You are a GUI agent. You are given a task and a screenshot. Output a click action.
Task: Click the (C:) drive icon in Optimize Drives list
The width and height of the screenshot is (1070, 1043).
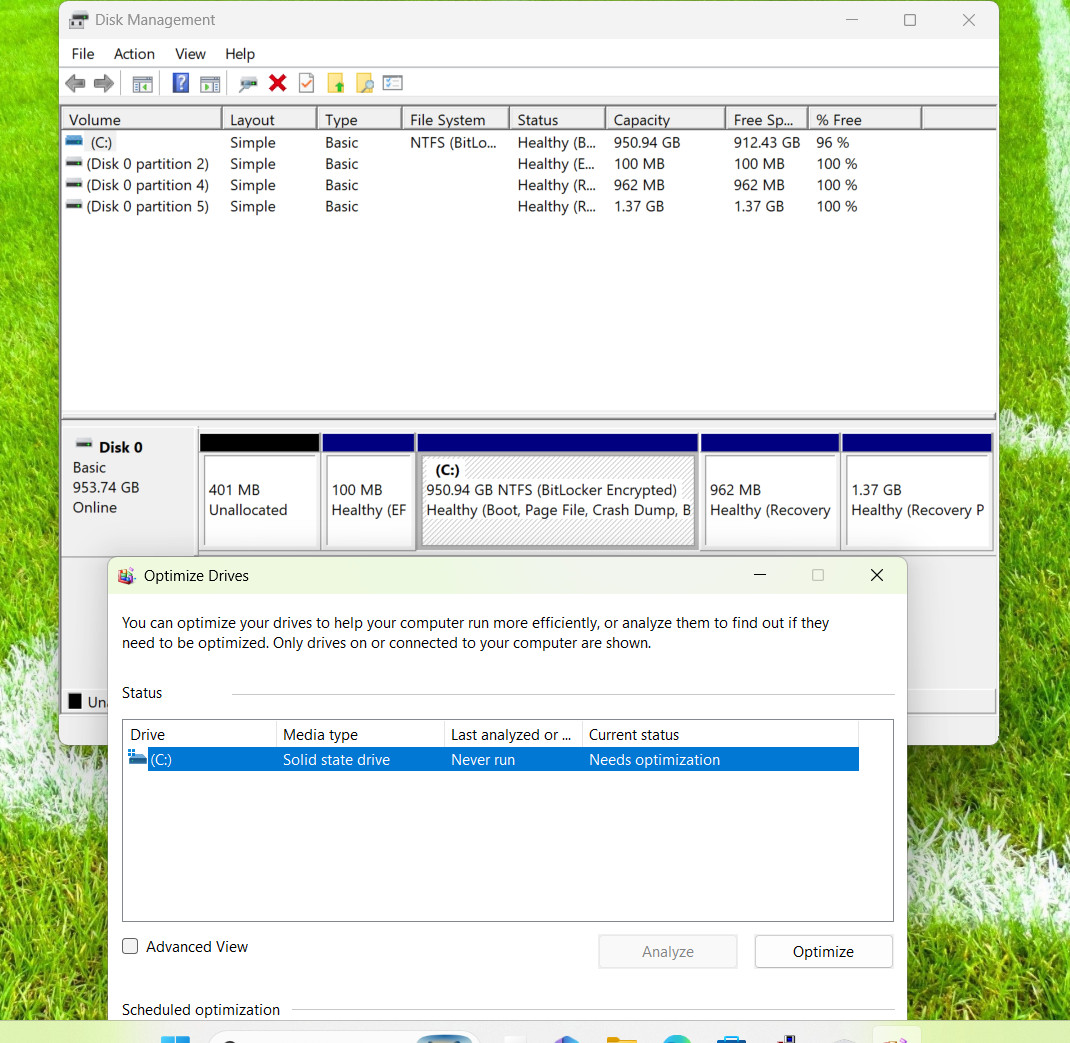pyautogui.click(x=137, y=757)
